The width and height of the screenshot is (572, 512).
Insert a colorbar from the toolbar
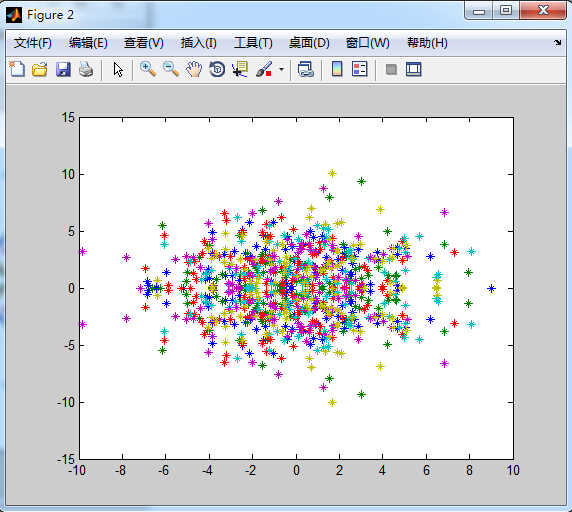(337, 69)
